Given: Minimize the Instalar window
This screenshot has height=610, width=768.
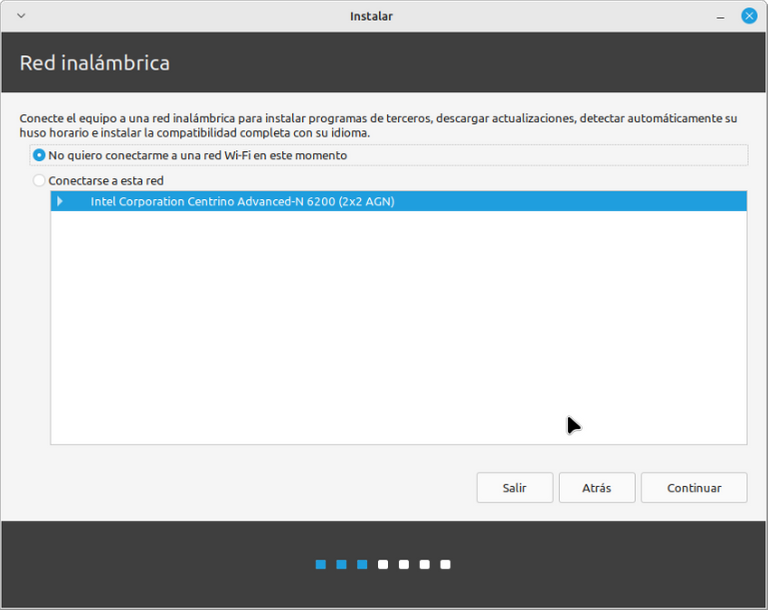Looking at the screenshot, I should click(720, 17).
